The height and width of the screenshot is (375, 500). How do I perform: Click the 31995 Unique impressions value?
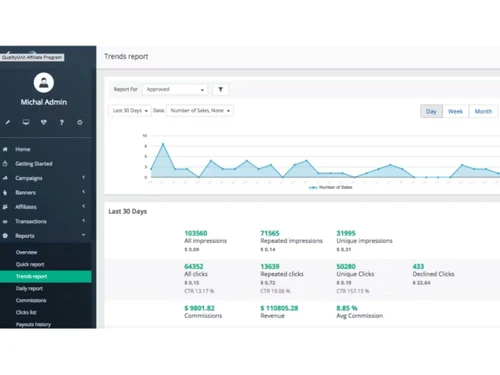click(346, 233)
